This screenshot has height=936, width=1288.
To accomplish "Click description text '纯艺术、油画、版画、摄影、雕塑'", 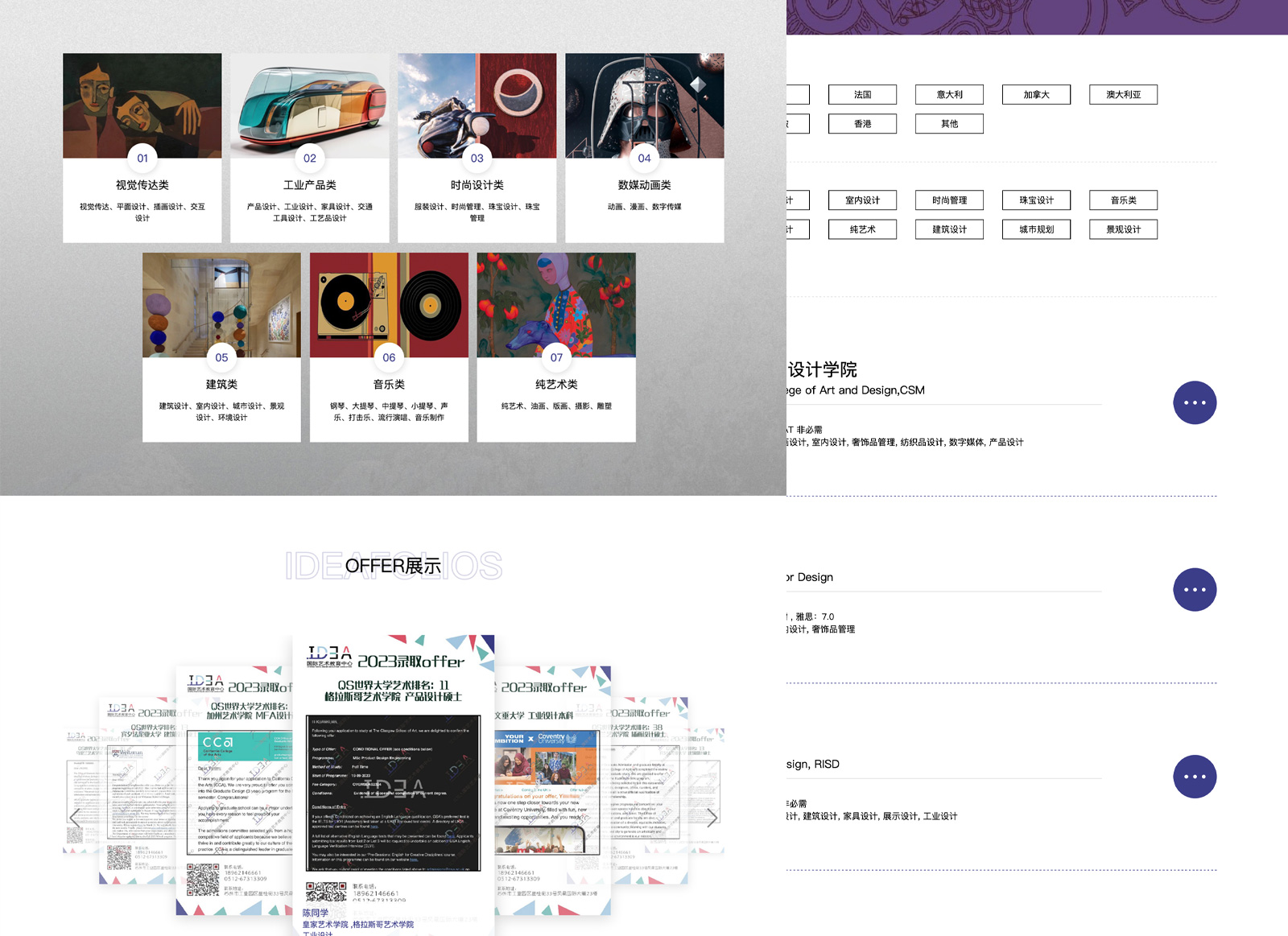I will point(556,406).
